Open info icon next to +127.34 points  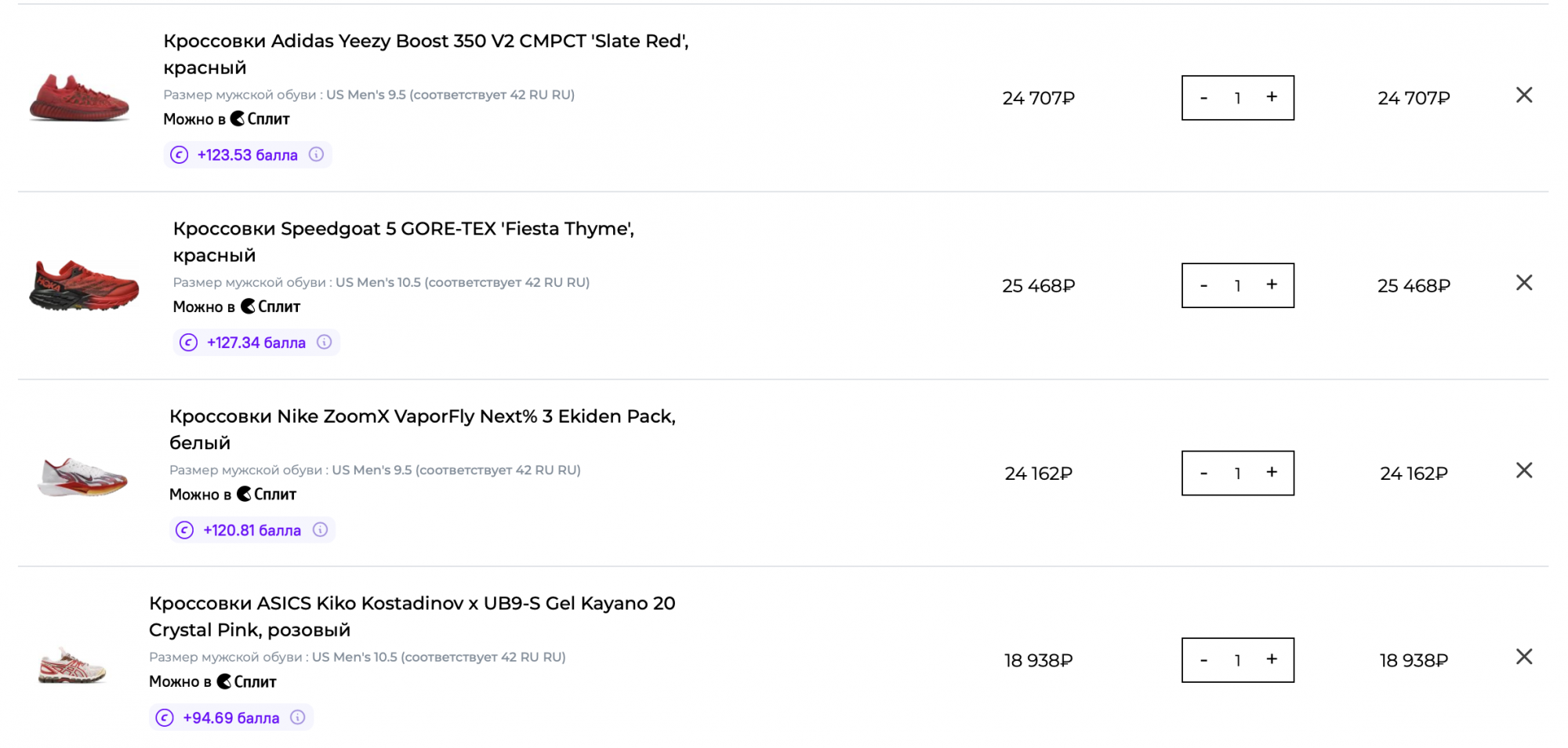[x=324, y=342]
